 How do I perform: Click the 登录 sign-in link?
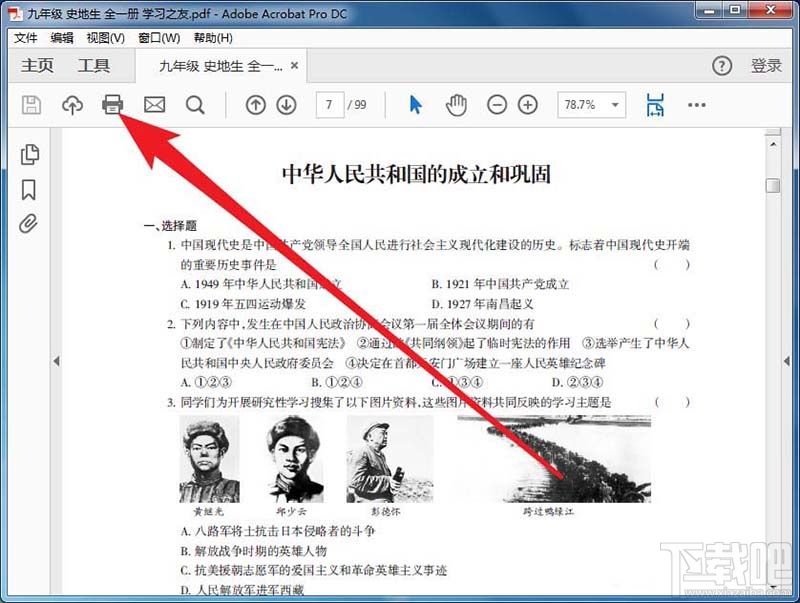point(765,65)
